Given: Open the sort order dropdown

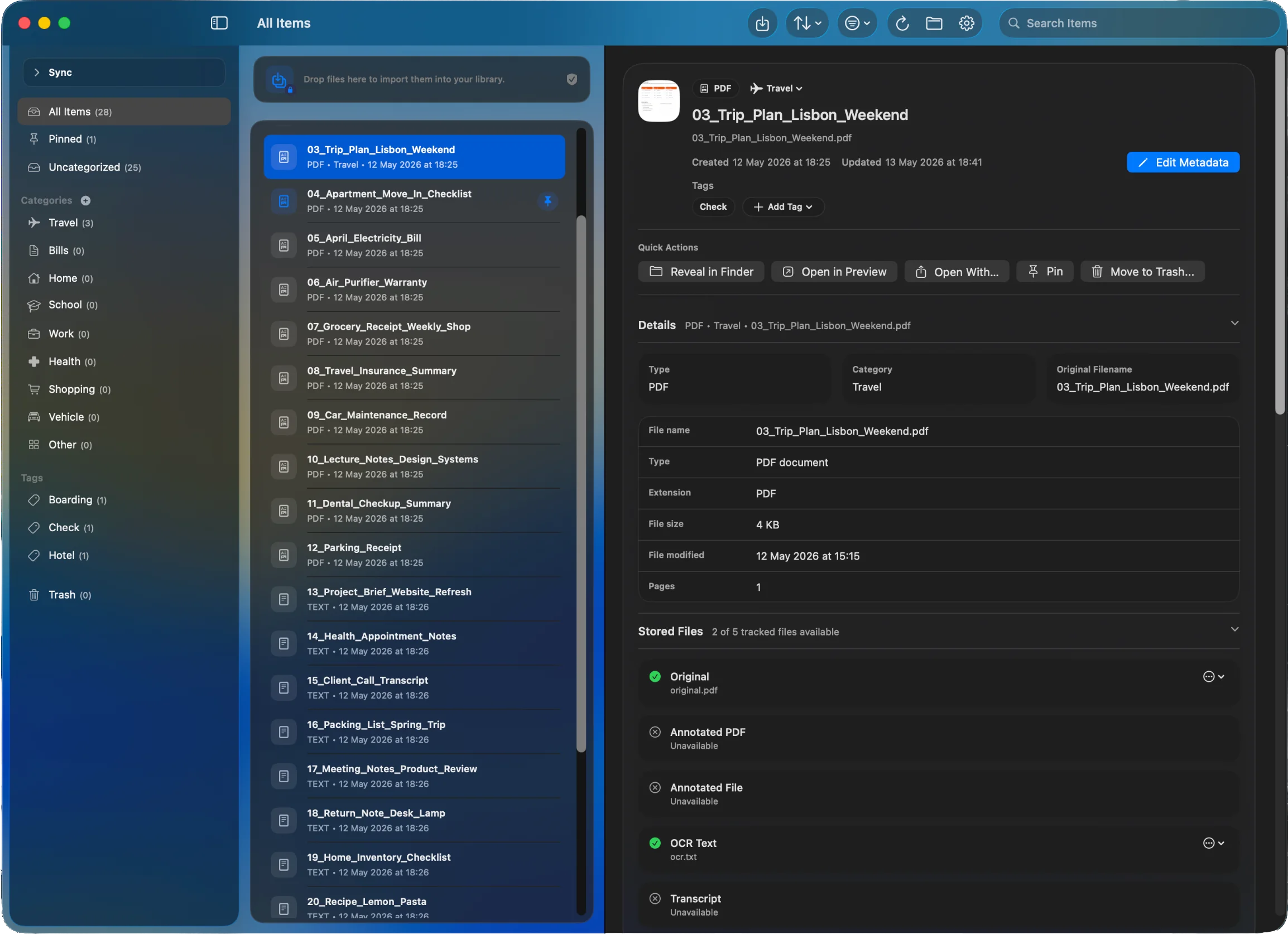Looking at the screenshot, I should click(x=807, y=23).
